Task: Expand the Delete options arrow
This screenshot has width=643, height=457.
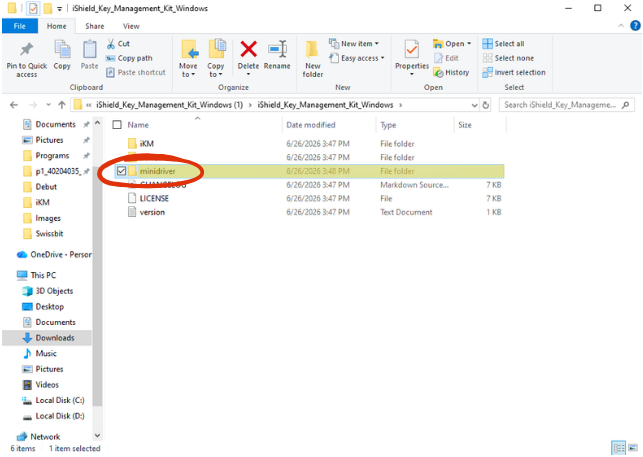Action: (x=249, y=74)
